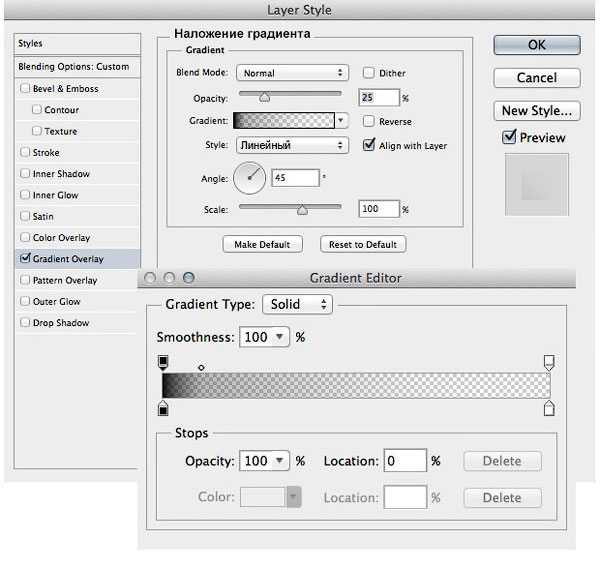Enable the Dither checkbox
This screenshot has width=600, height=569.
368,73
